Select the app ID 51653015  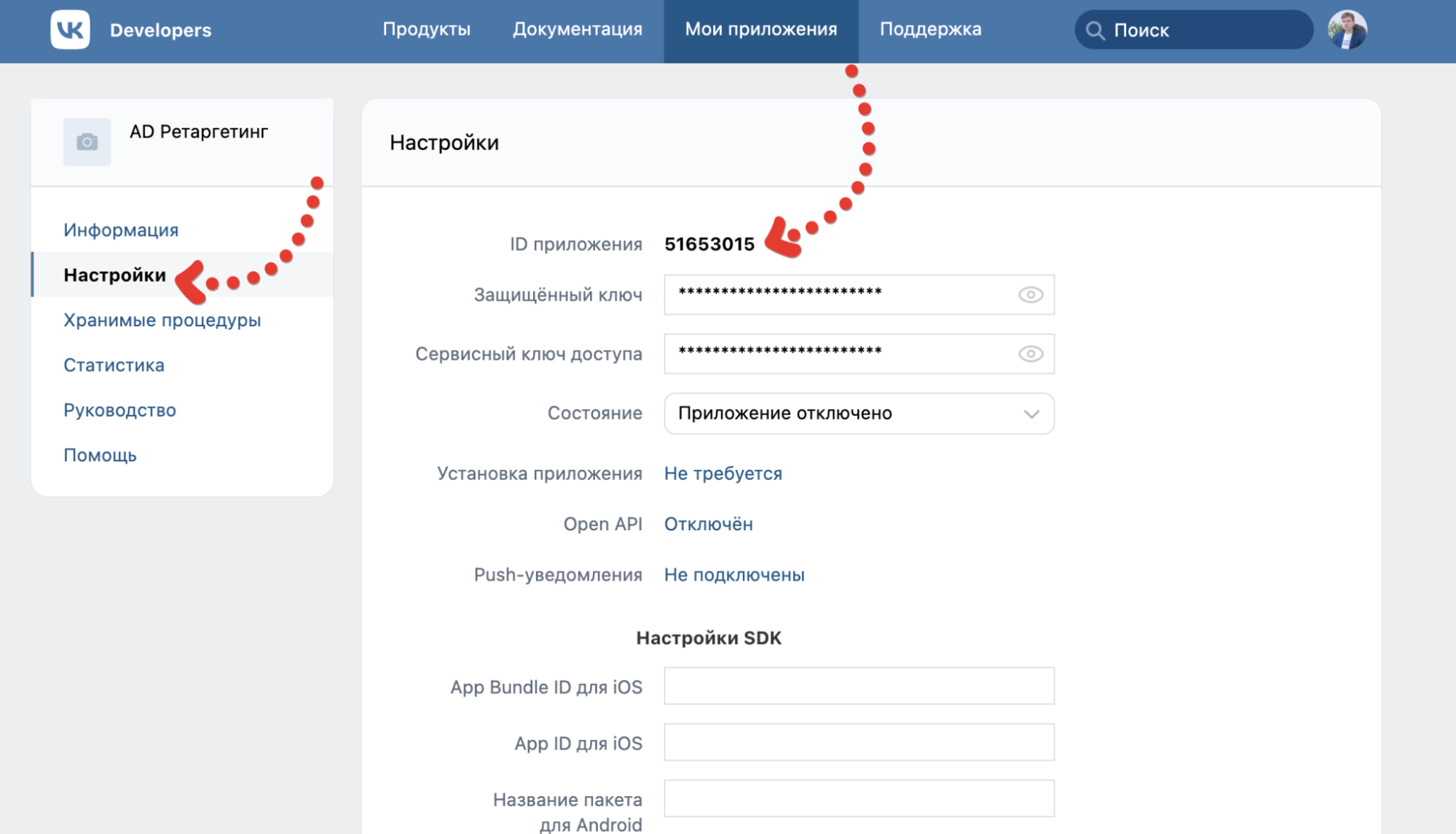click(709, 244)
